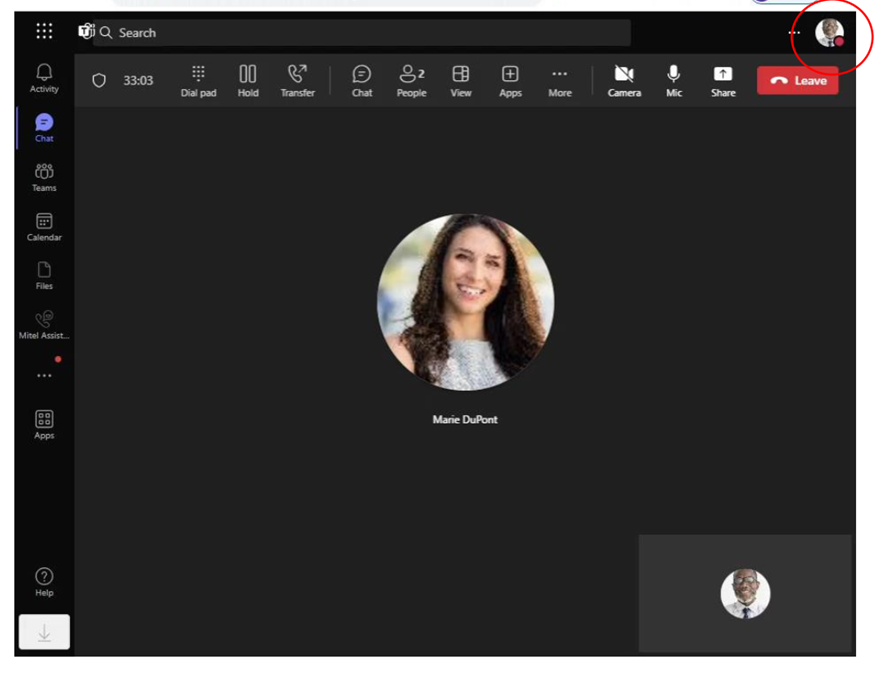Screen dimensions: 881x691
Task: Turn on your camera
Action: 624,80
